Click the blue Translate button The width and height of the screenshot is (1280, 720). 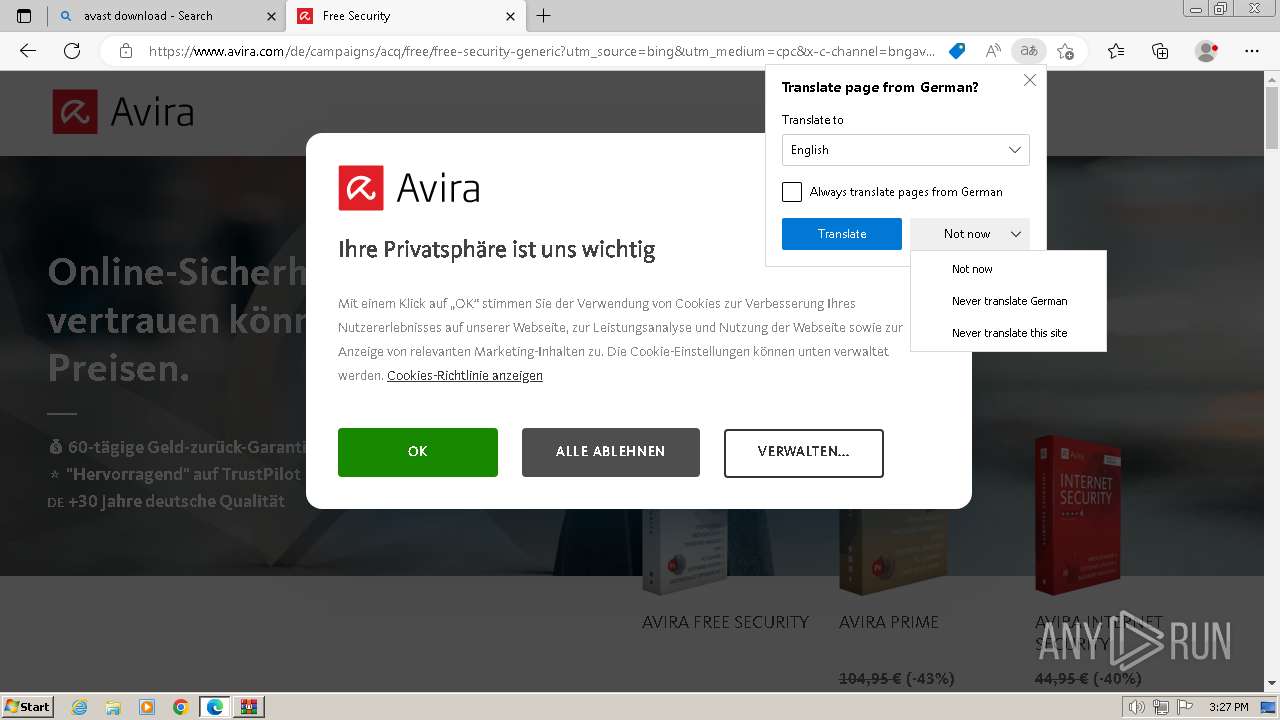click(842, 234)
